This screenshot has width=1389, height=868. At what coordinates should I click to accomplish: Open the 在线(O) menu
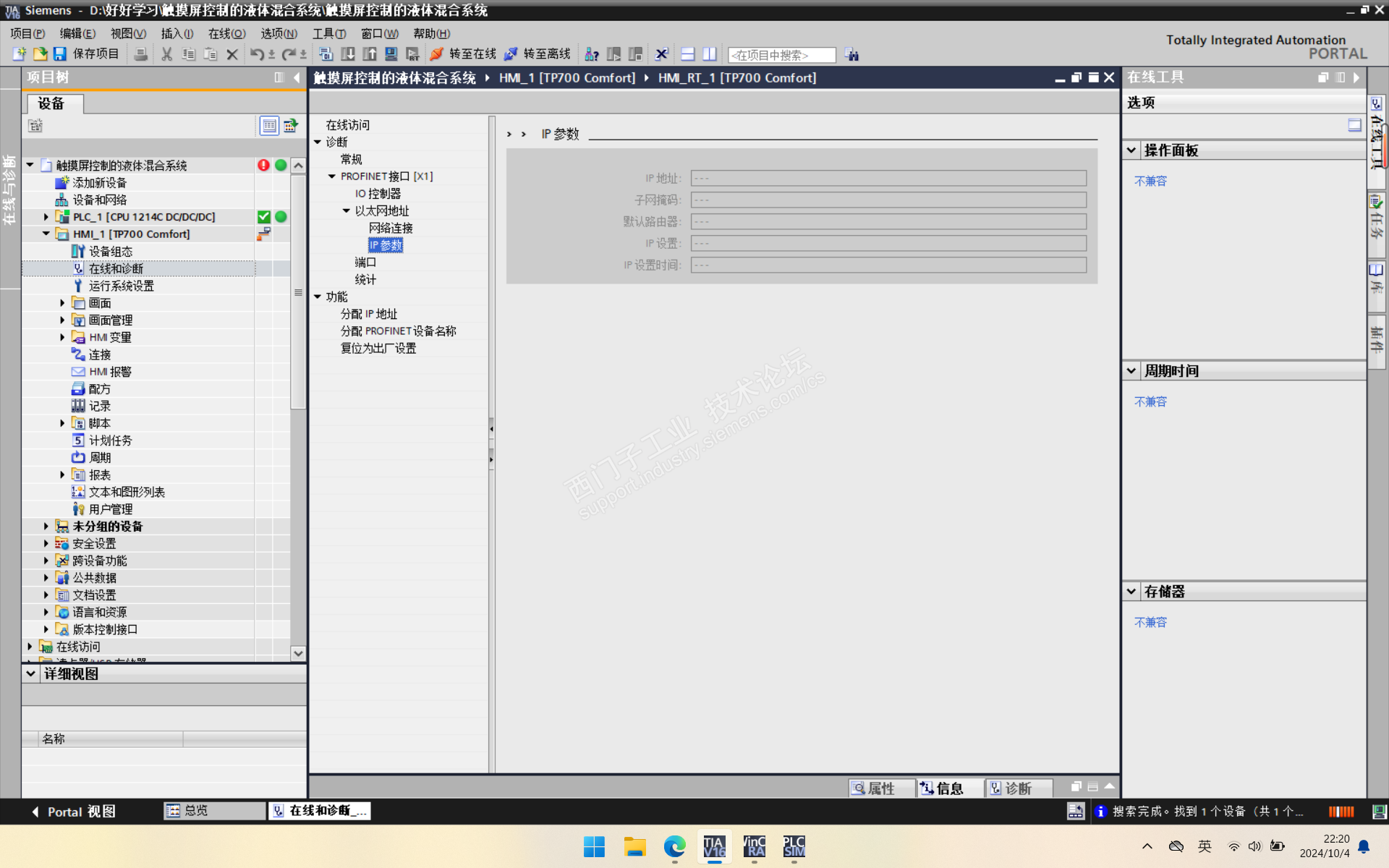pyautogui.click(x=226, y=33)
